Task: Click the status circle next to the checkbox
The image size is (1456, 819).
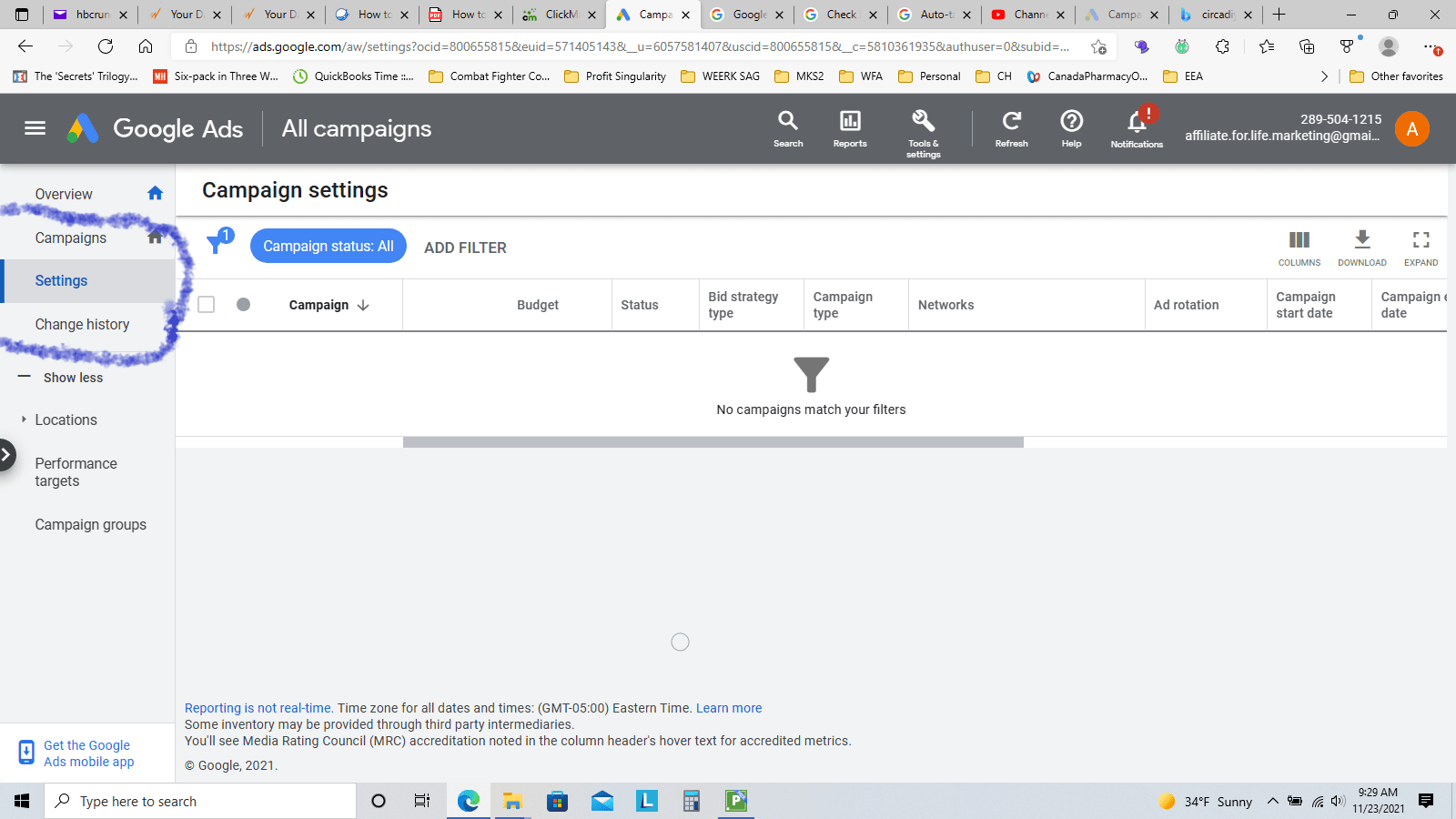Action: coord(243,304)
